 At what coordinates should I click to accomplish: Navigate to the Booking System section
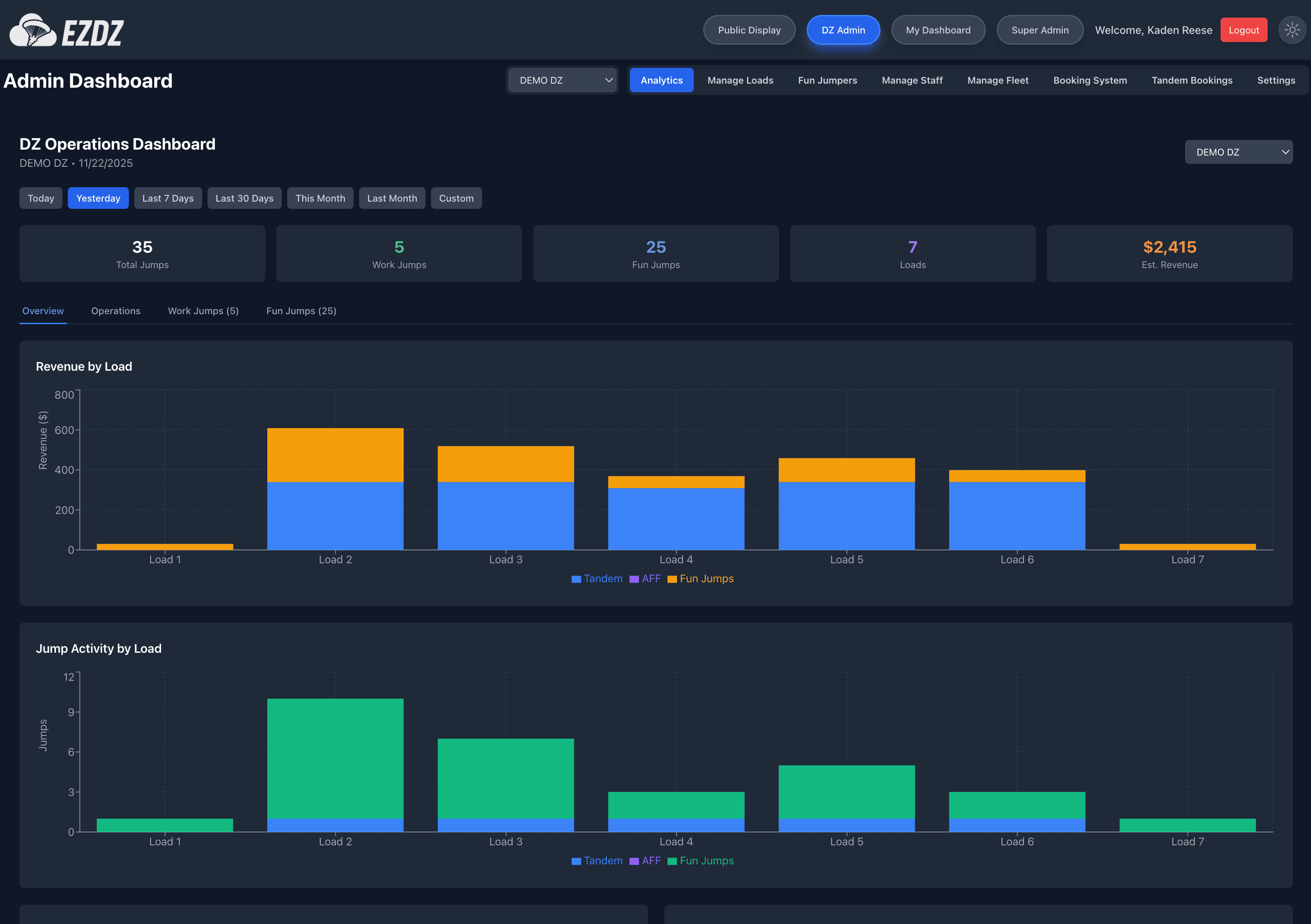click(x=1089, y=80)
